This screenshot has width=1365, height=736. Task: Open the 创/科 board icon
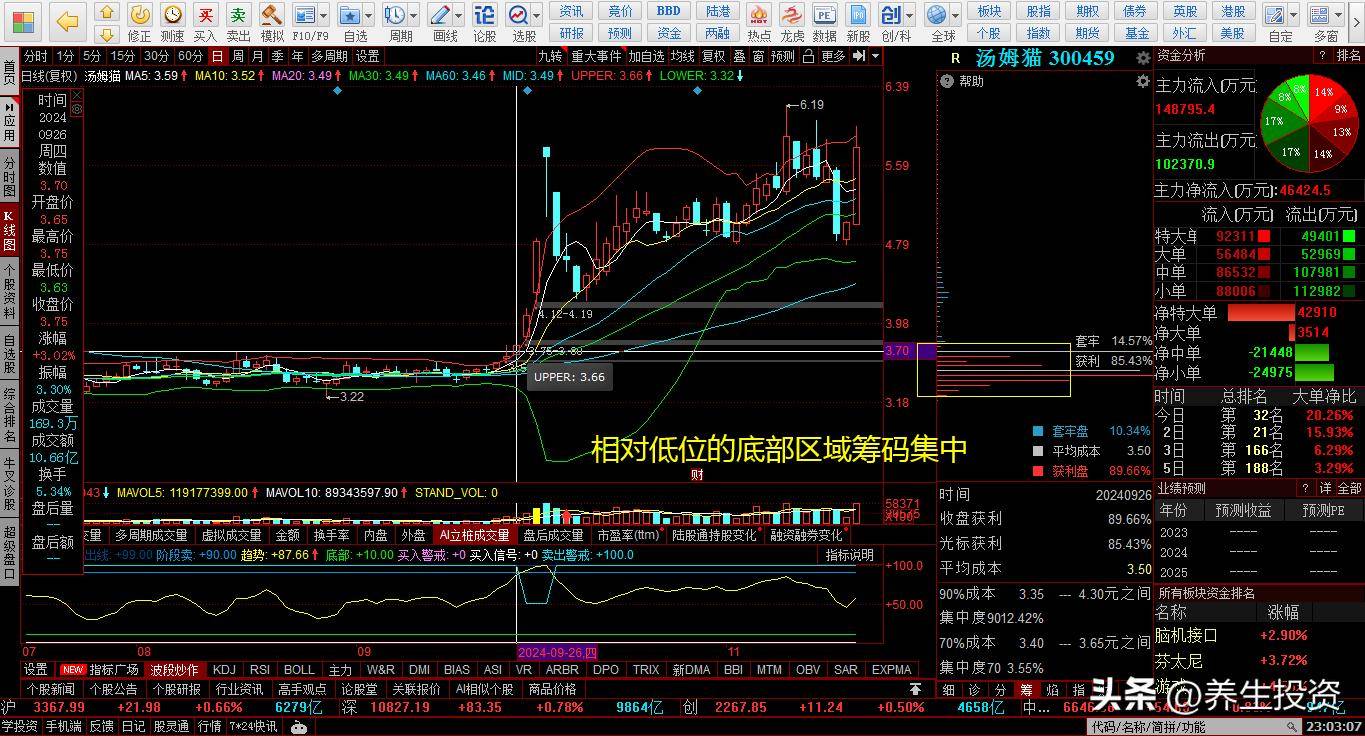tap(892, 15)
